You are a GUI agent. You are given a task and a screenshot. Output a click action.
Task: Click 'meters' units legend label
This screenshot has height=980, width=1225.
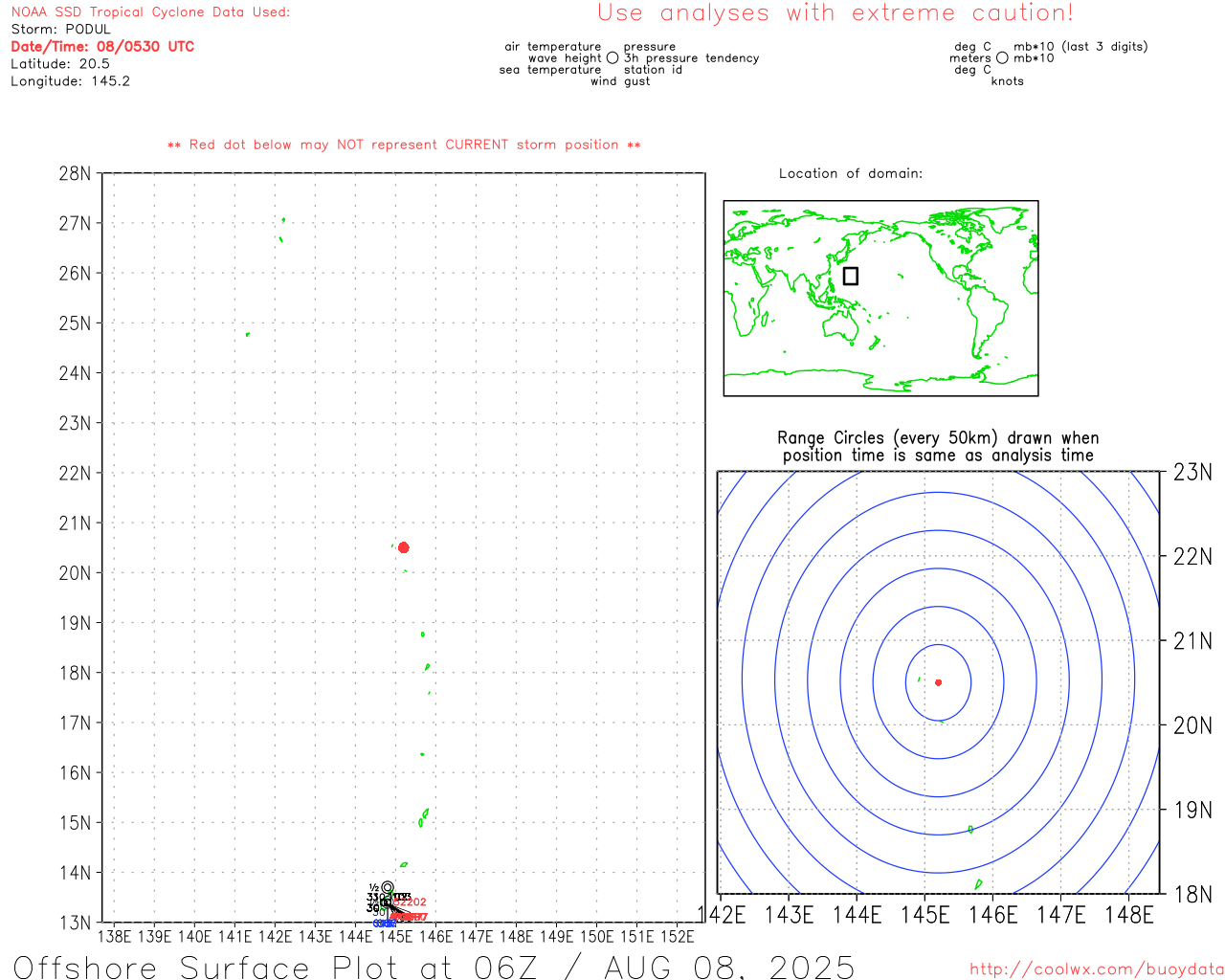(970, 58)
